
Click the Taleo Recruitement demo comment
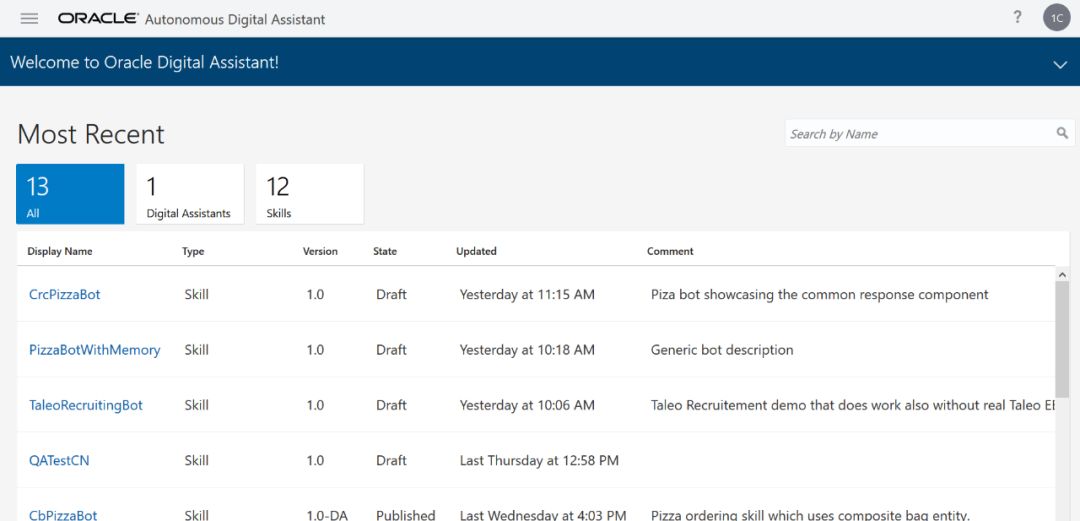click(853, 405)
